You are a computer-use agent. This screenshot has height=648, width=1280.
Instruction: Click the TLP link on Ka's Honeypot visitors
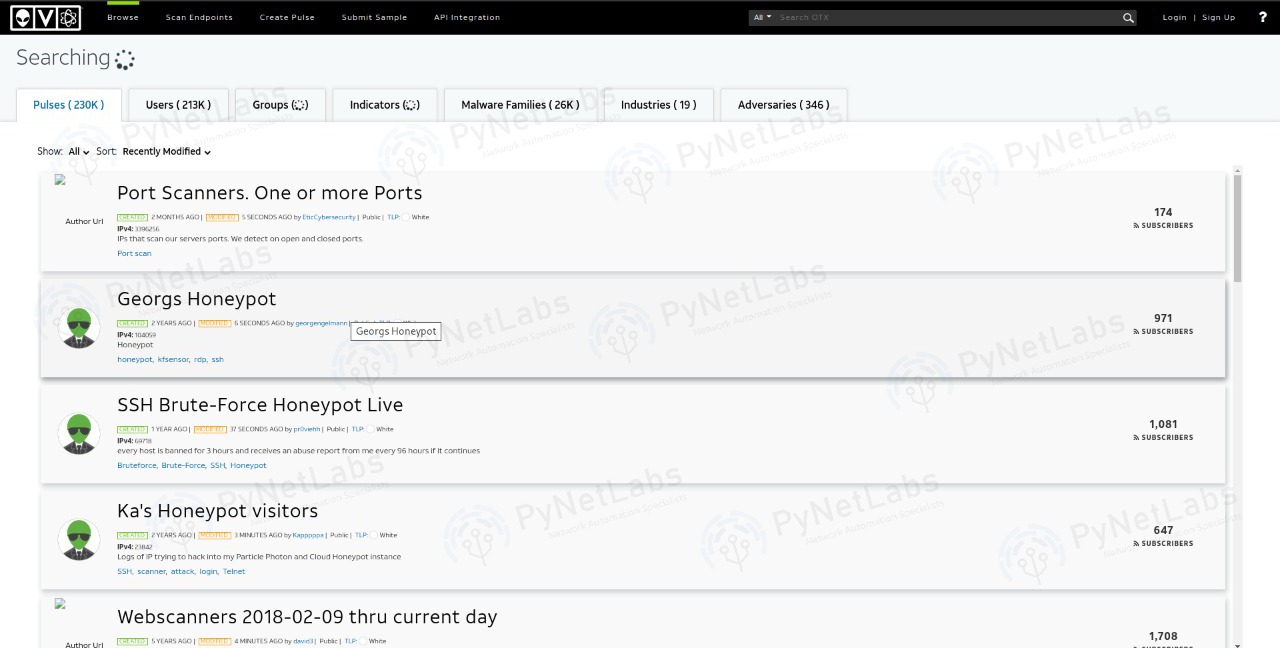click(361, 535)
